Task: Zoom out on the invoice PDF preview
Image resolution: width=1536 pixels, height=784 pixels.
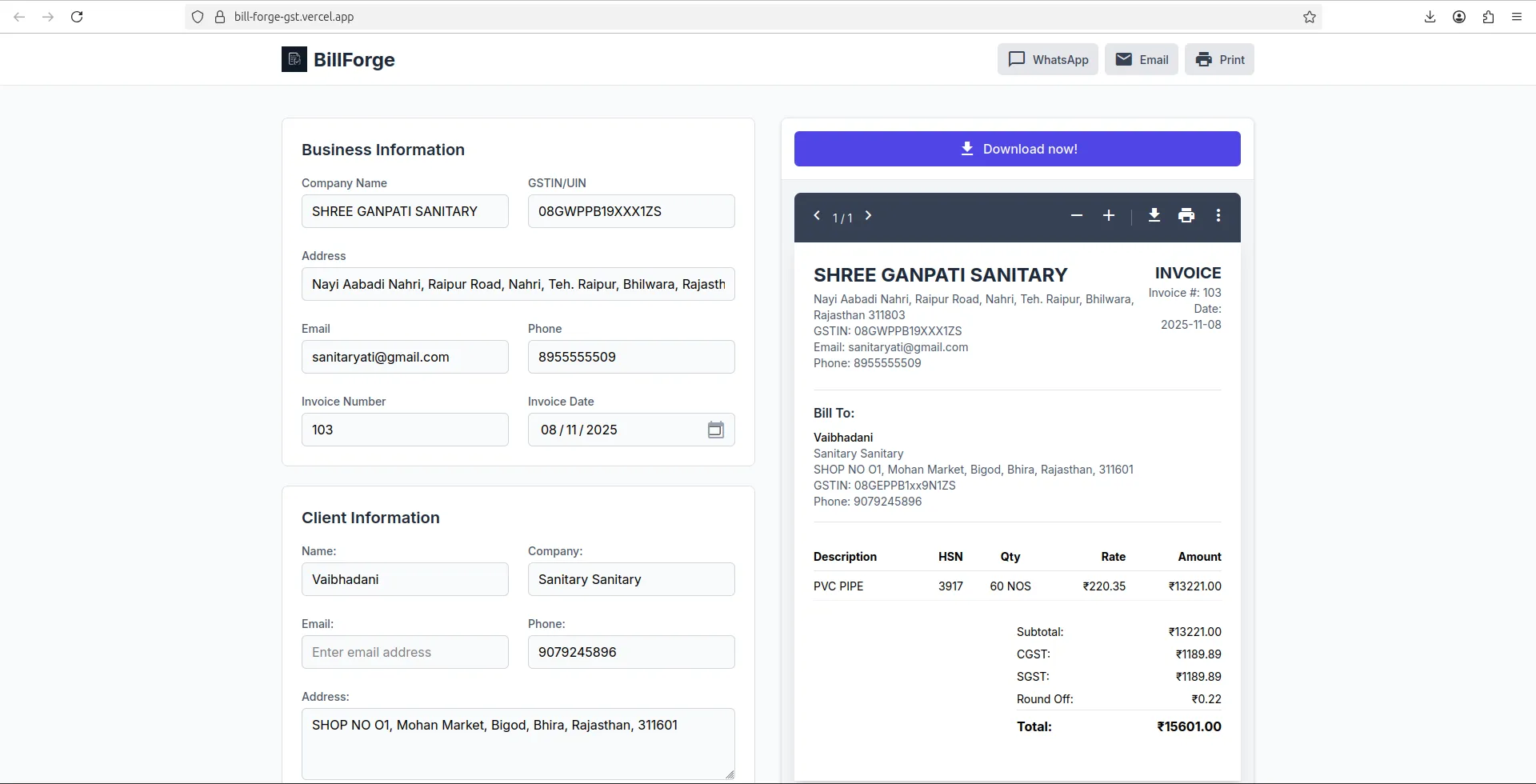Action: (x=1076, y=216)
